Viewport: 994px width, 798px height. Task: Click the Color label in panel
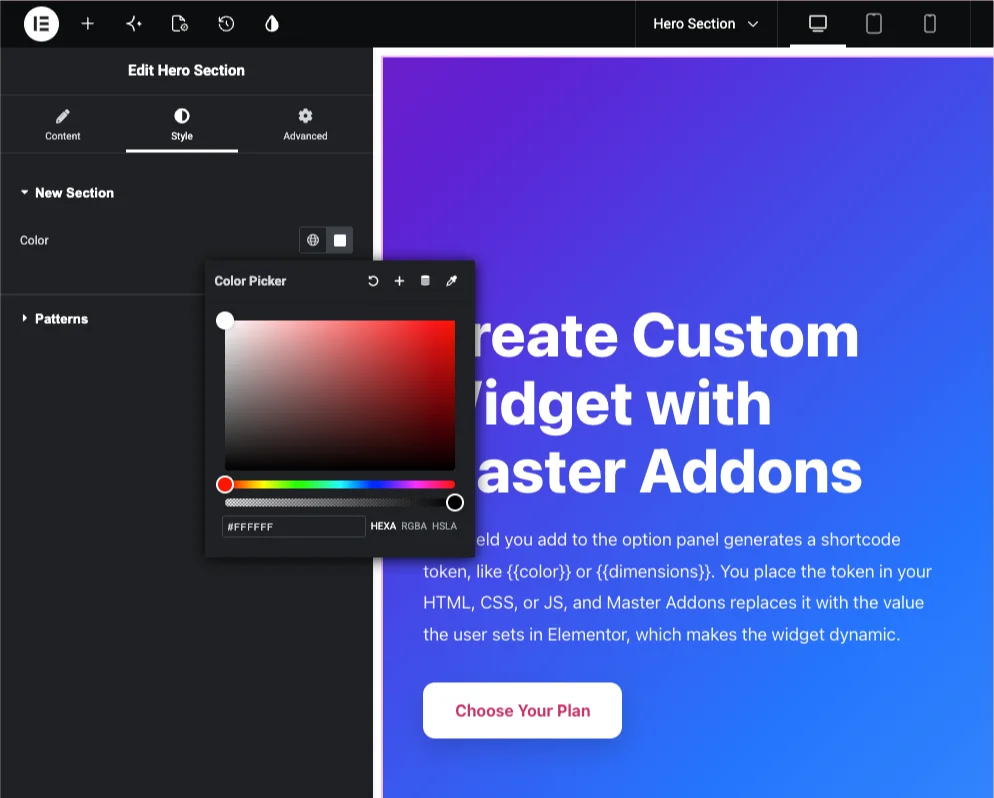[x=34, y=240]
